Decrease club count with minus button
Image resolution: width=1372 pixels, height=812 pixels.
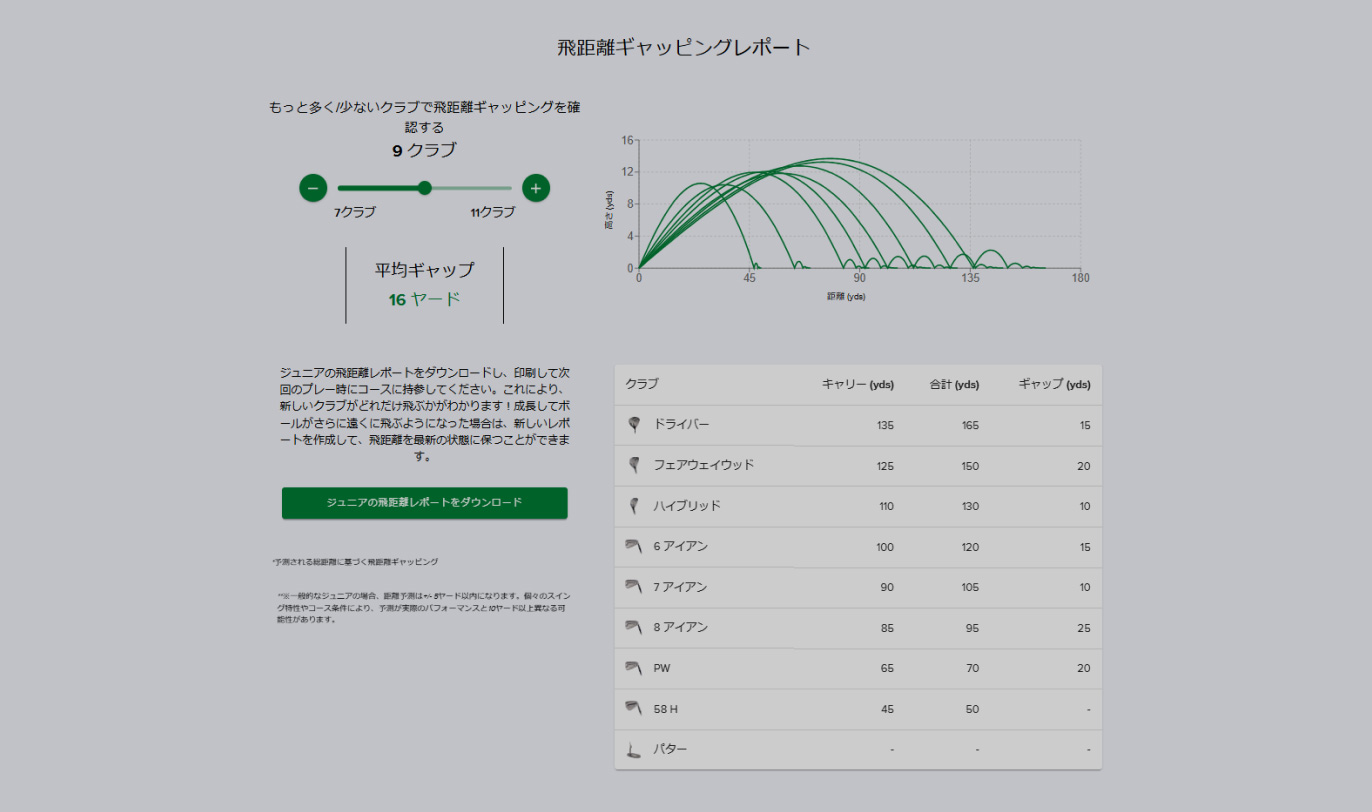click(x=313, y=188)
